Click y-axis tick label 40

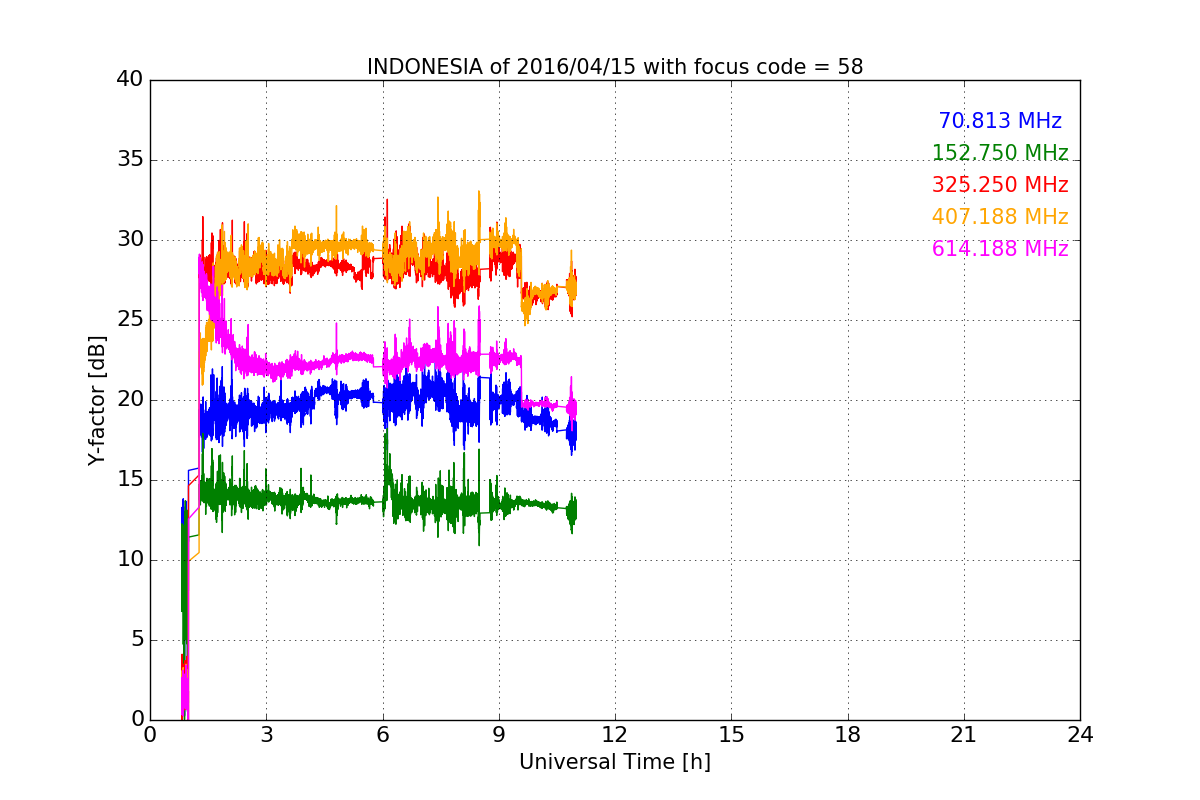coord(131,80)
